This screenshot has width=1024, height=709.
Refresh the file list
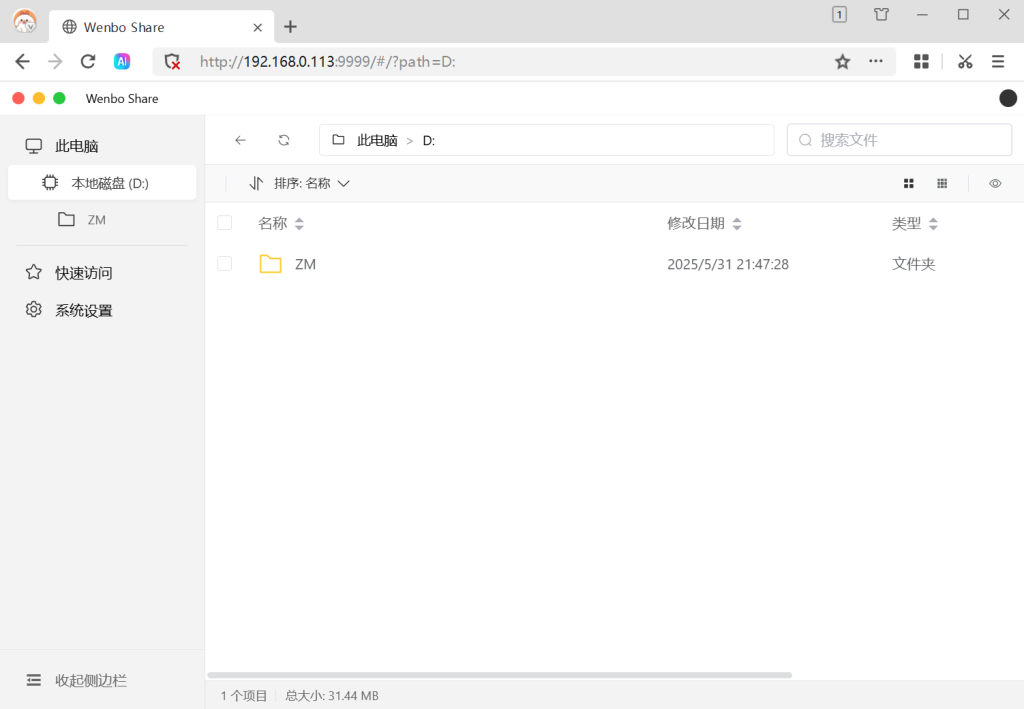click(x=283, y=139)
